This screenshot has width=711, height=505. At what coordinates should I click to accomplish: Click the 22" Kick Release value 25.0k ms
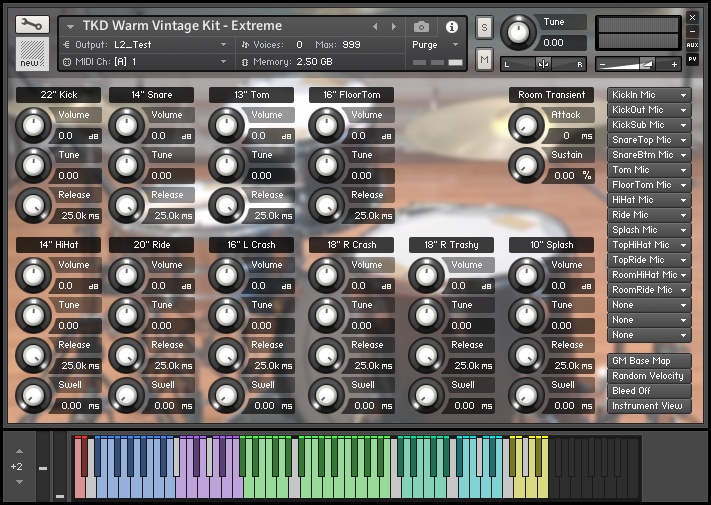[78, 216]
